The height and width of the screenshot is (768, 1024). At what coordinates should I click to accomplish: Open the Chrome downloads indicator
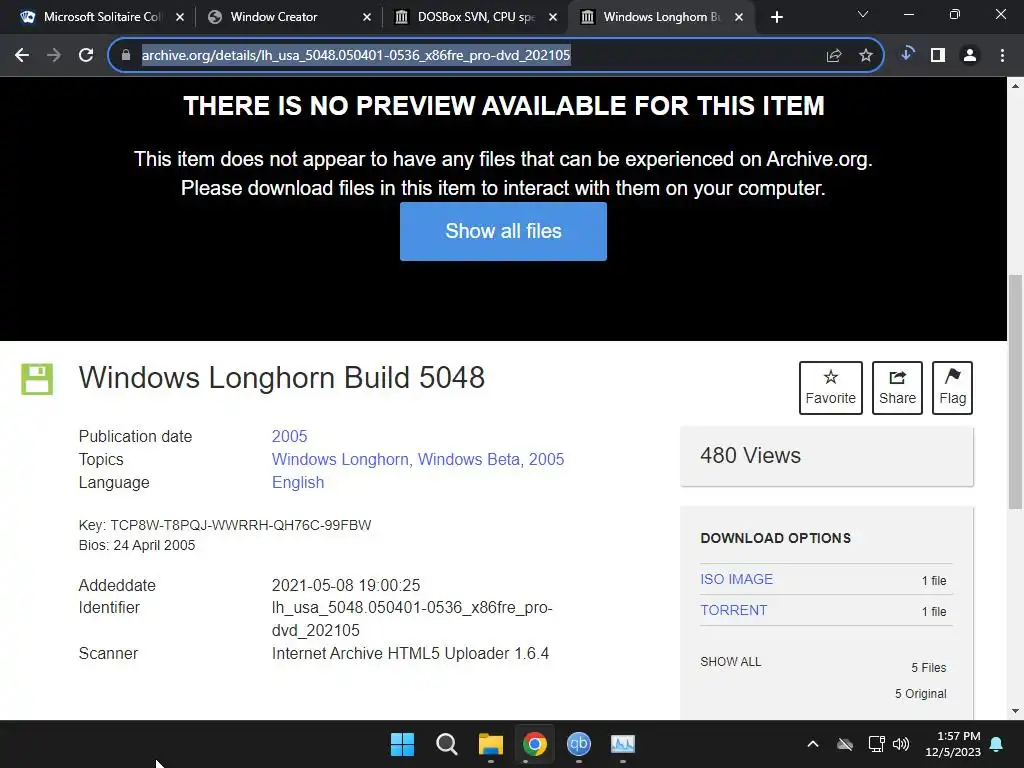tap(906, 54)
